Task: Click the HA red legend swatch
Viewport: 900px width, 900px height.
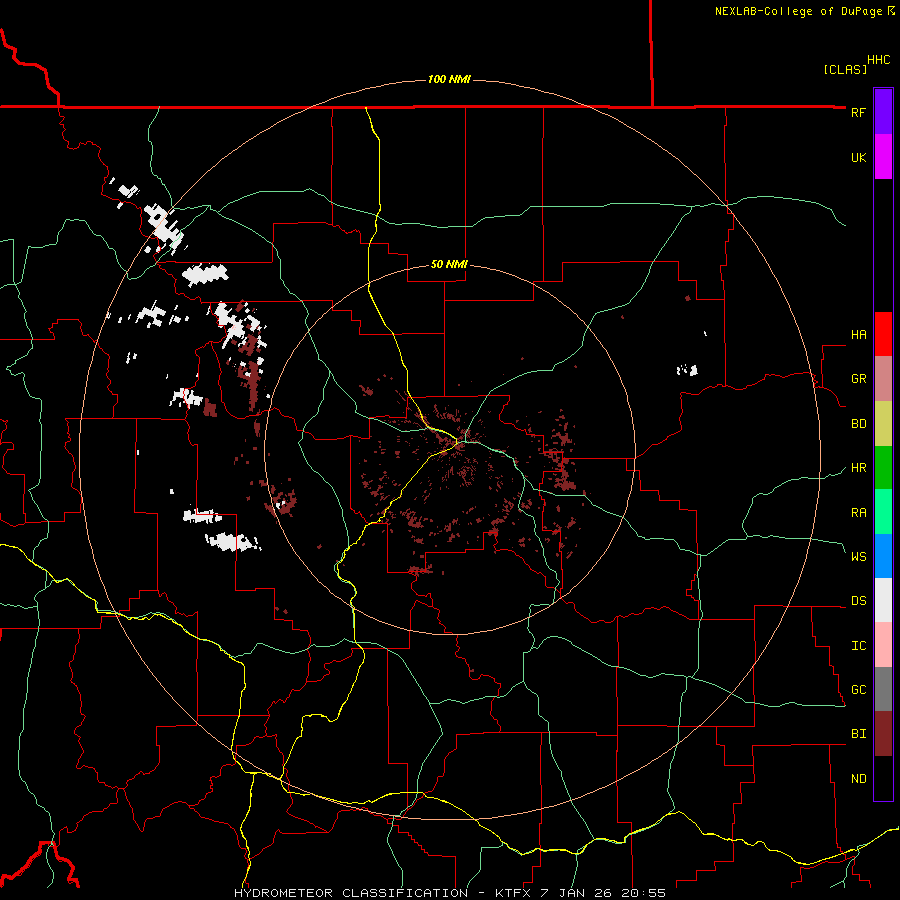Action: point(883,334)
